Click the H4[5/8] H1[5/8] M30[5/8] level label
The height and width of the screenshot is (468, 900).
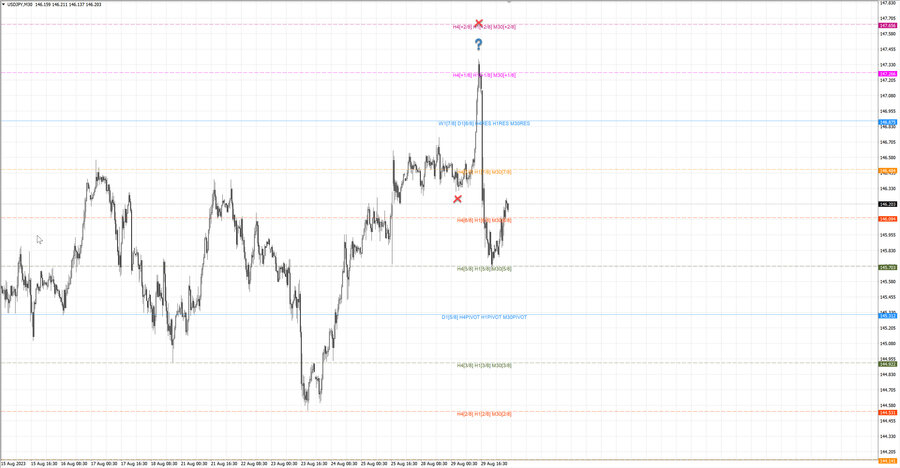point(484,269)
